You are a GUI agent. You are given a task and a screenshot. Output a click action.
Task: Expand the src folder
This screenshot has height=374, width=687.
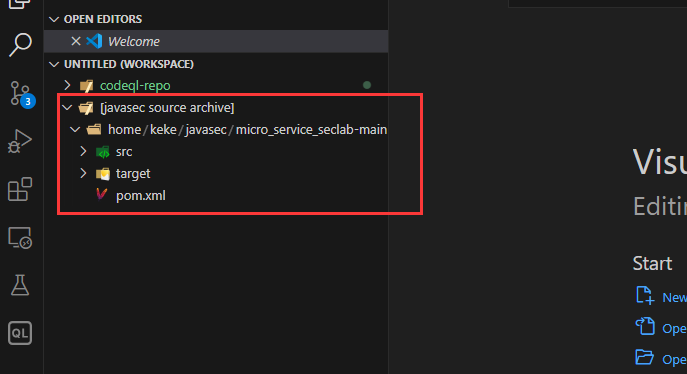tap(83, 152)
